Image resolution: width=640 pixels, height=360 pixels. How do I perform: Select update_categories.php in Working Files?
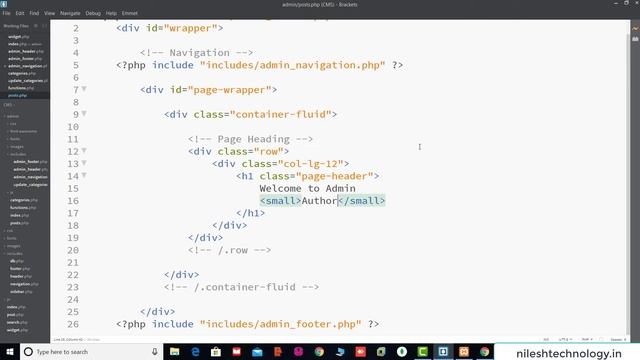pyautogui.click(x=27, y=81)
